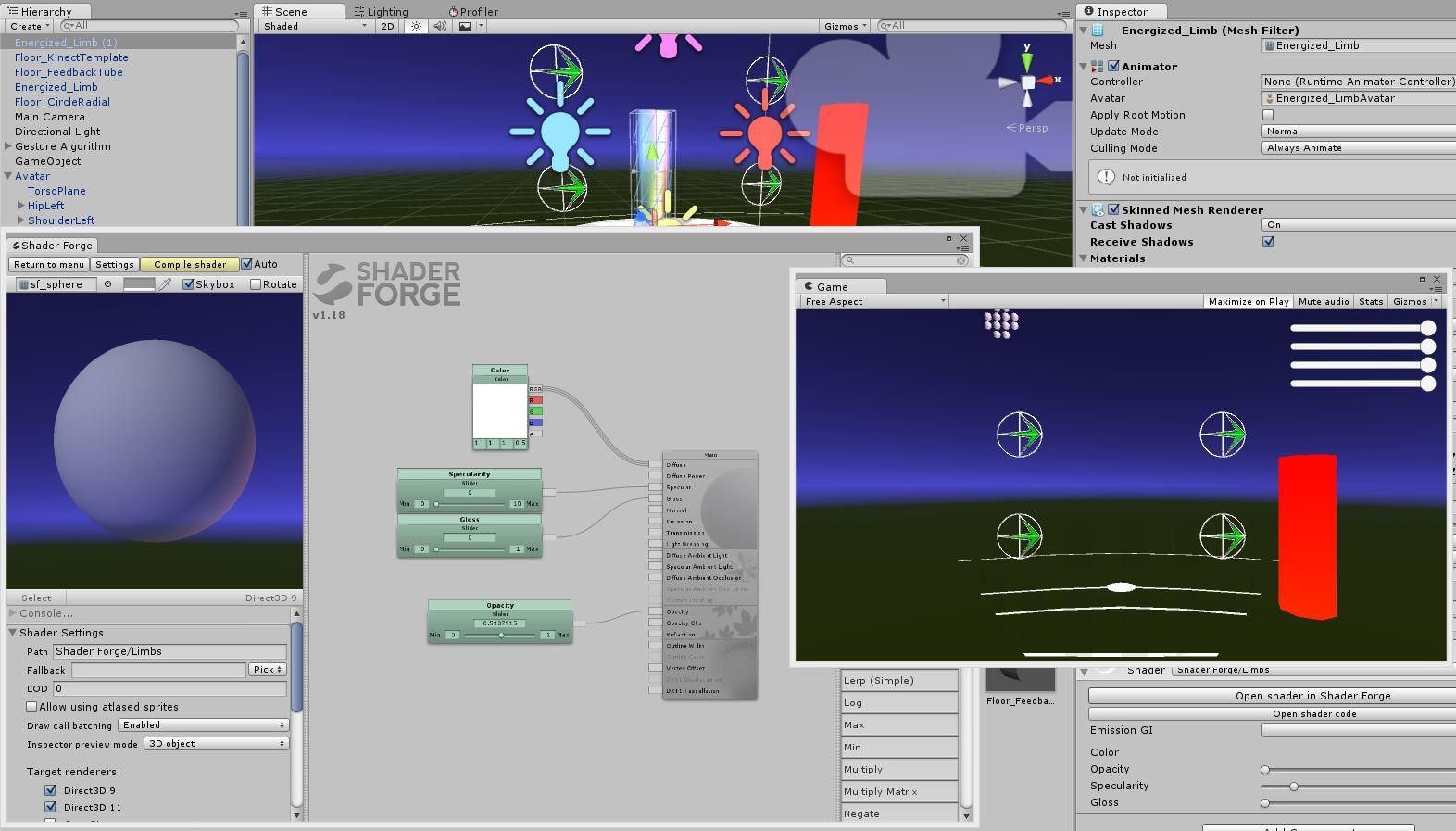Toggle the Skybox checkbox
Screen dimensions: 1456x831
[x=188, y=284]
